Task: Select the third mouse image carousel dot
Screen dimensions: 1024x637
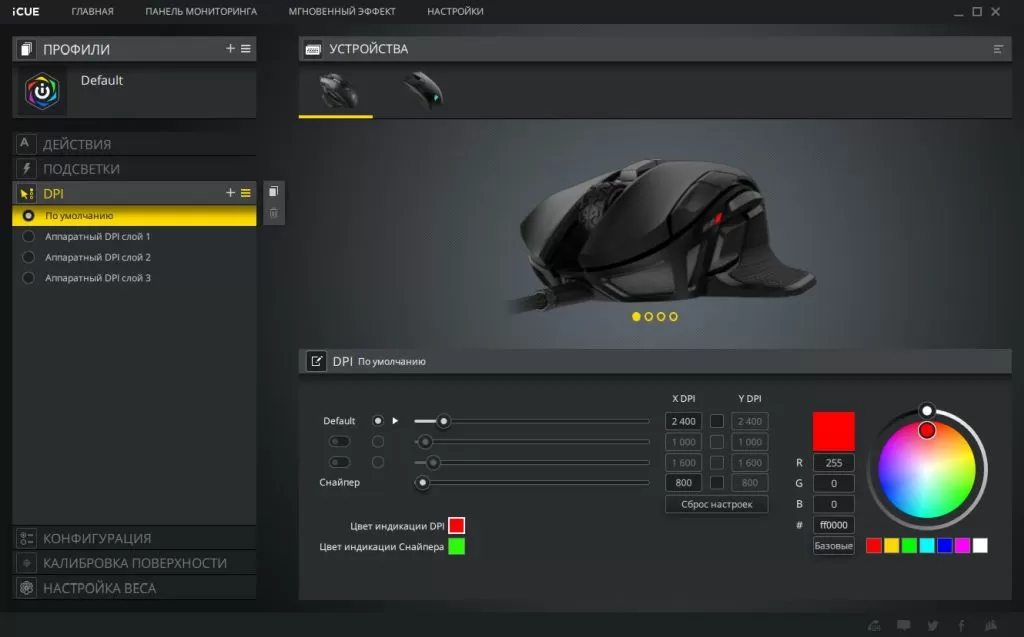Action: click(x=661, y=316)
